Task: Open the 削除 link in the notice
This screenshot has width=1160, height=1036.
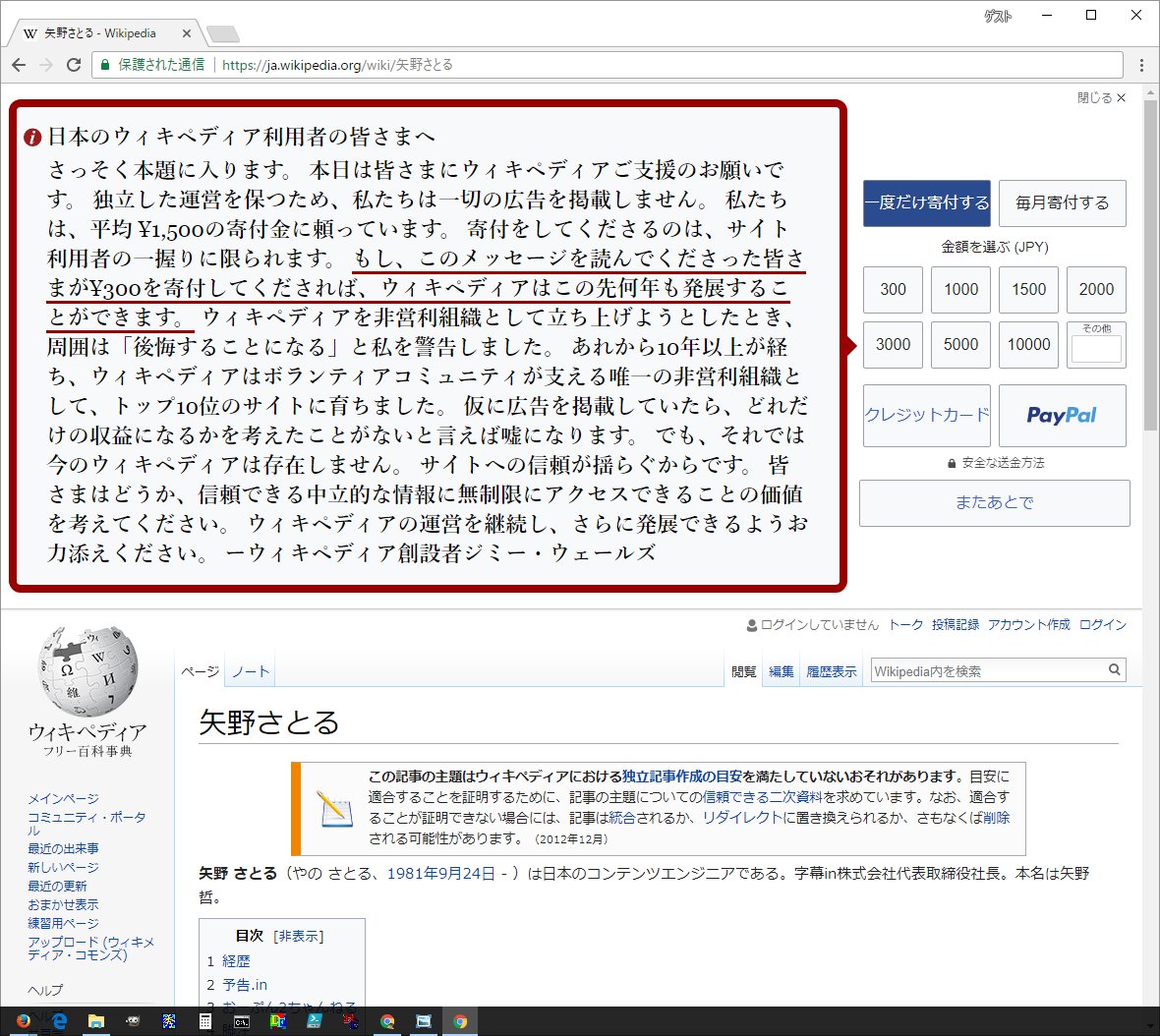Action: coord(997,818)
